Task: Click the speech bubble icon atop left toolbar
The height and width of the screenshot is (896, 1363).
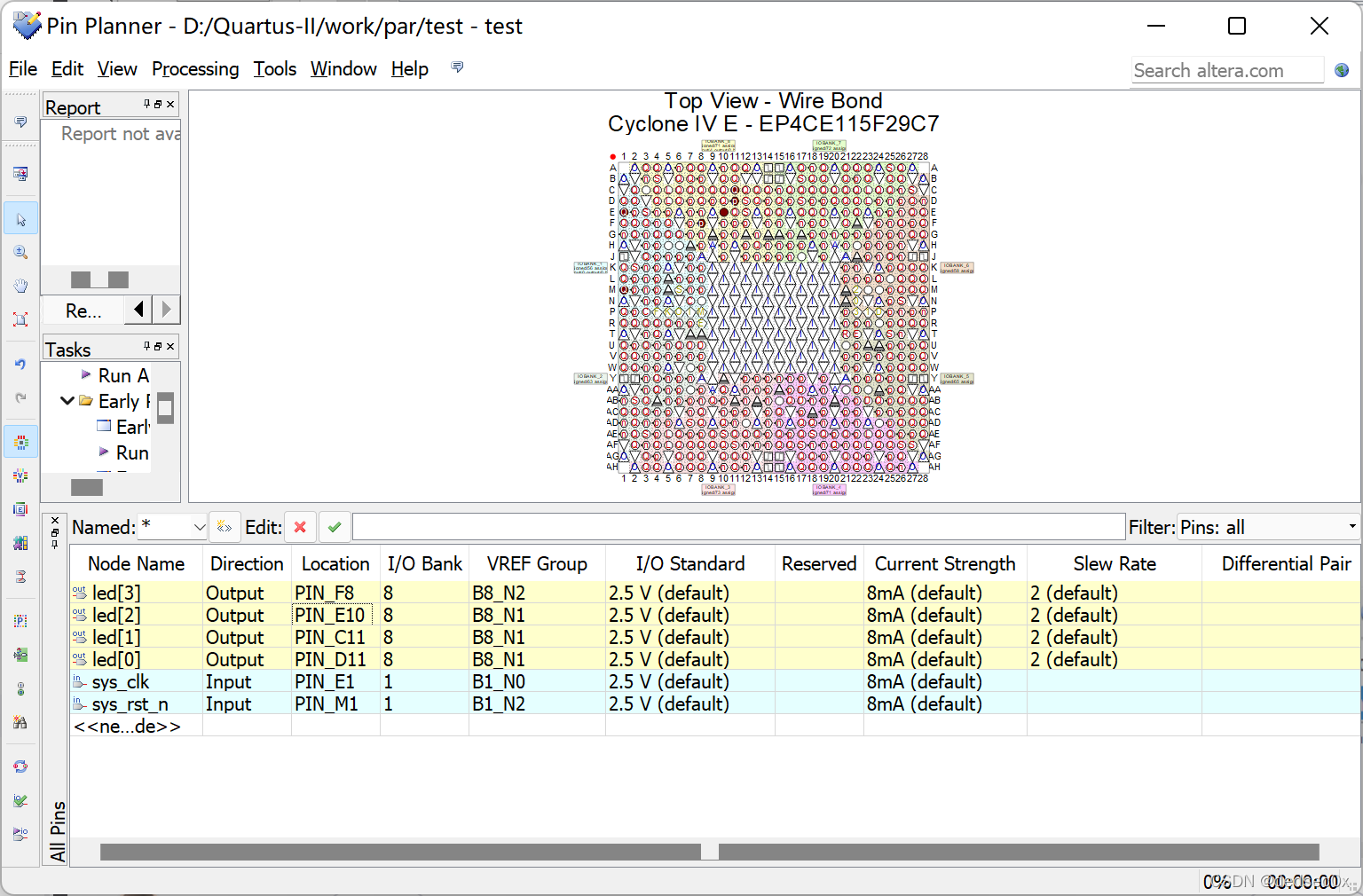Action: click(20, 122)
